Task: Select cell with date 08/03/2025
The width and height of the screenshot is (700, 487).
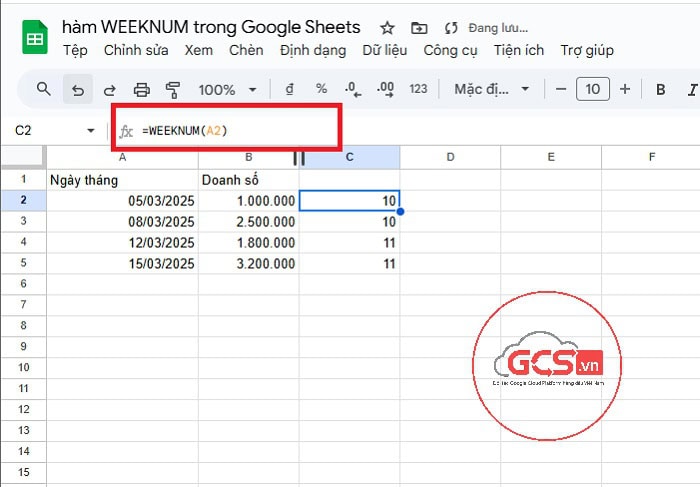Action: pyautogui.click(x=123, y=222)
